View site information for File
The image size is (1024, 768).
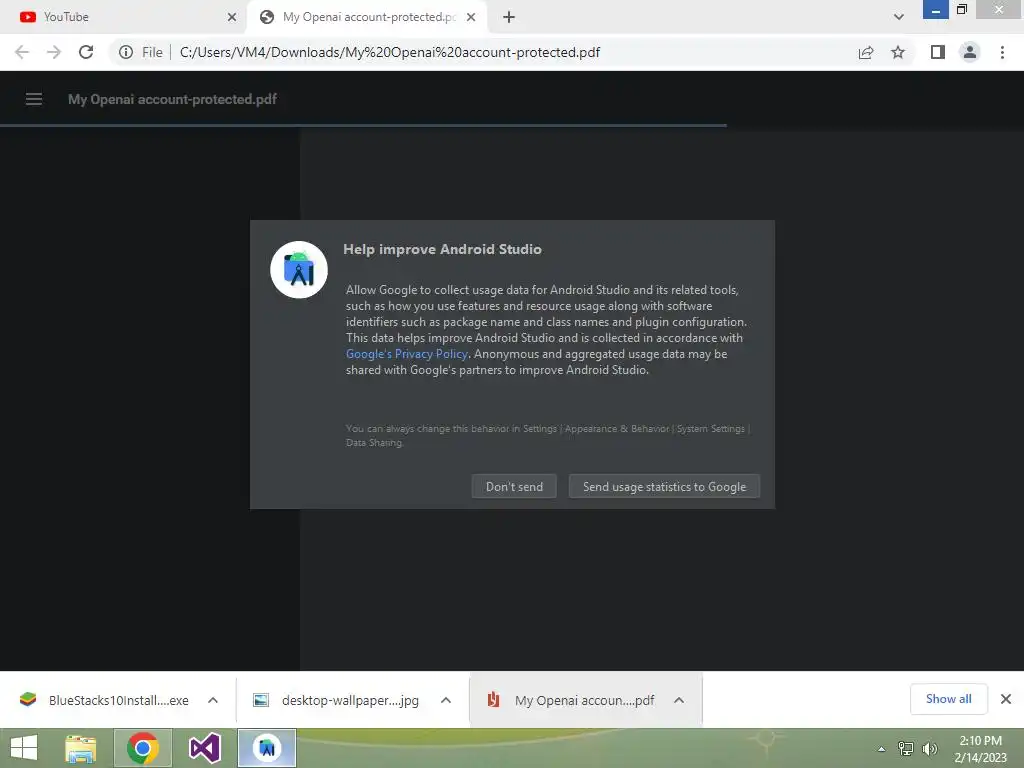click(x=140, y=52)
